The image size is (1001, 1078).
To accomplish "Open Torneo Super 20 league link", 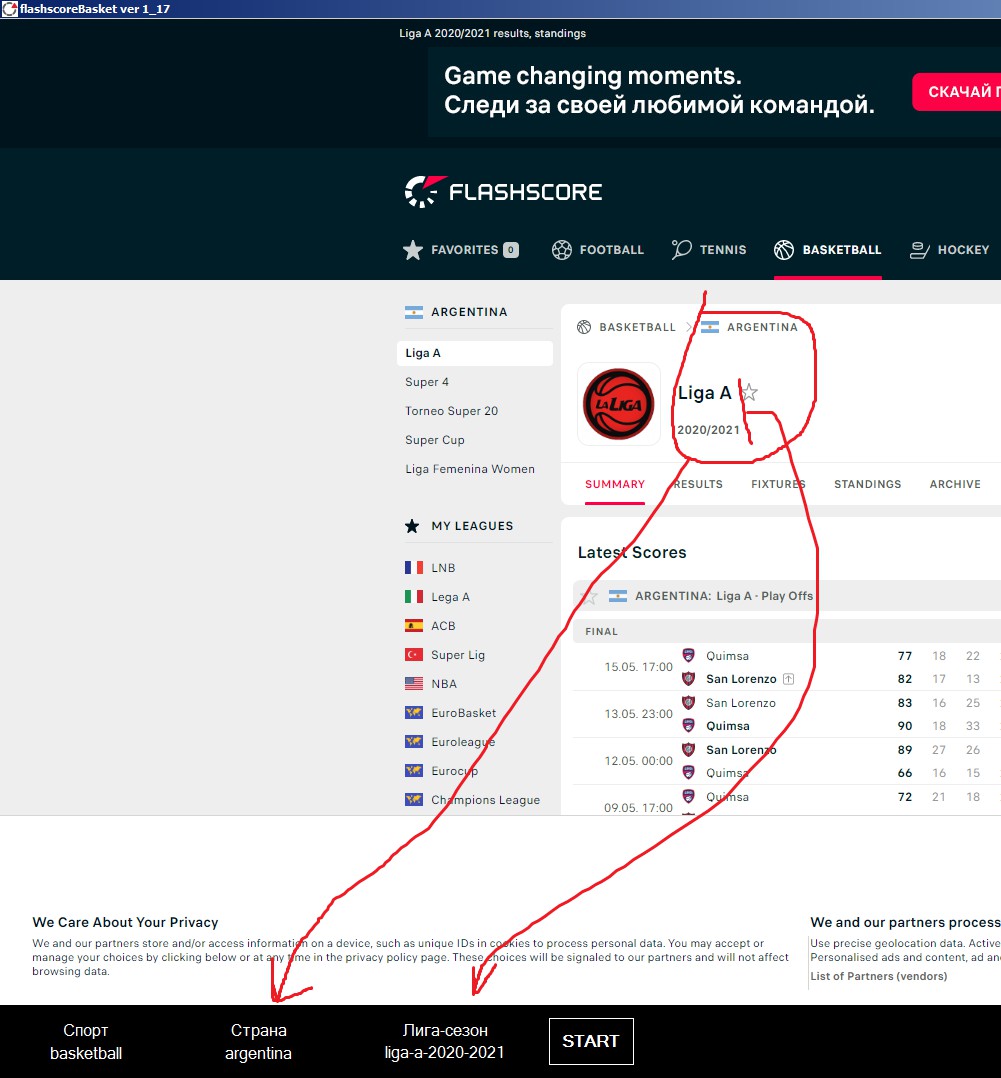I will [452, 411].
